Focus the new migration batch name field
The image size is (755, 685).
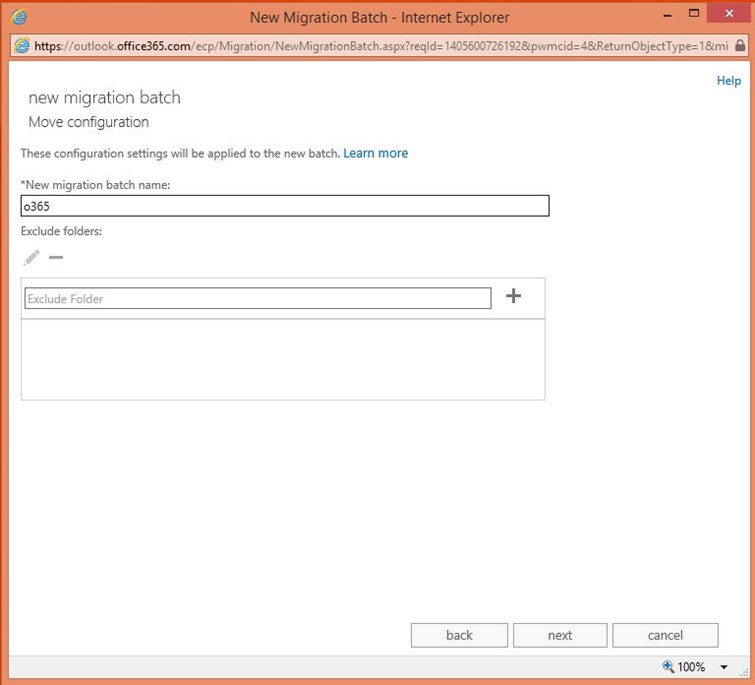285,206
